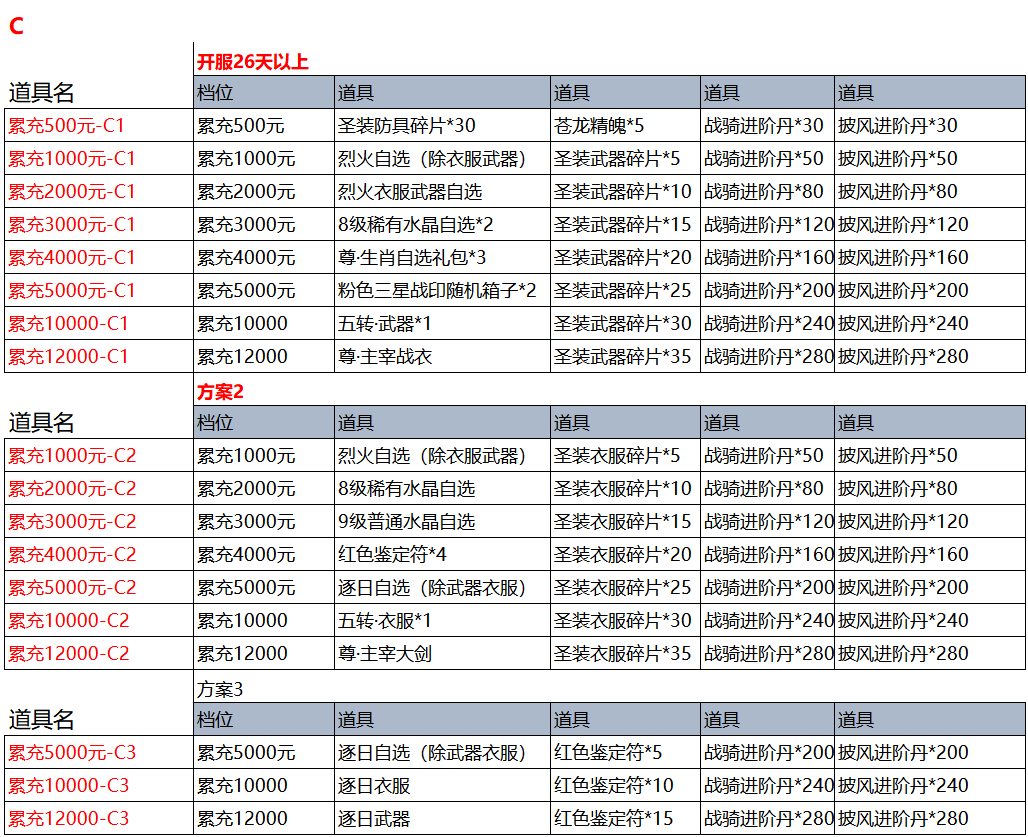Select the 方案2 section title cell

pyautogui.click(x=221, y=392)
